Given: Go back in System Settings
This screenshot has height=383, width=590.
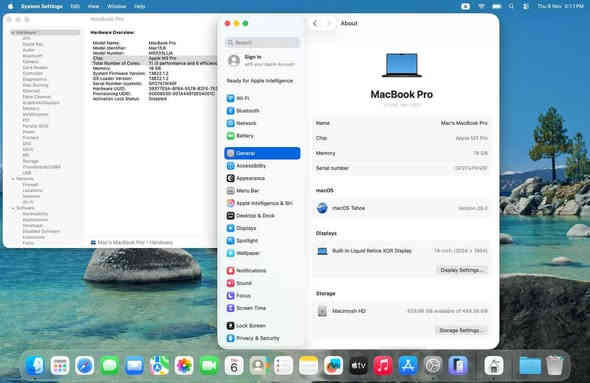Looking at the screenshot, I should pos(315,23).
